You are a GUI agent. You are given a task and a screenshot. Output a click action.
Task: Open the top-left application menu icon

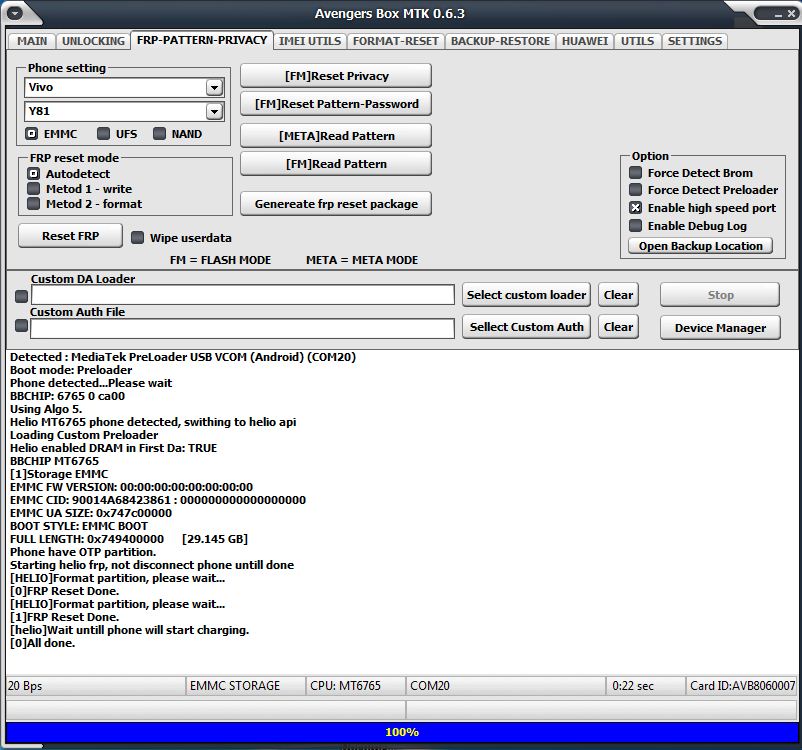[x=14, y=13]
